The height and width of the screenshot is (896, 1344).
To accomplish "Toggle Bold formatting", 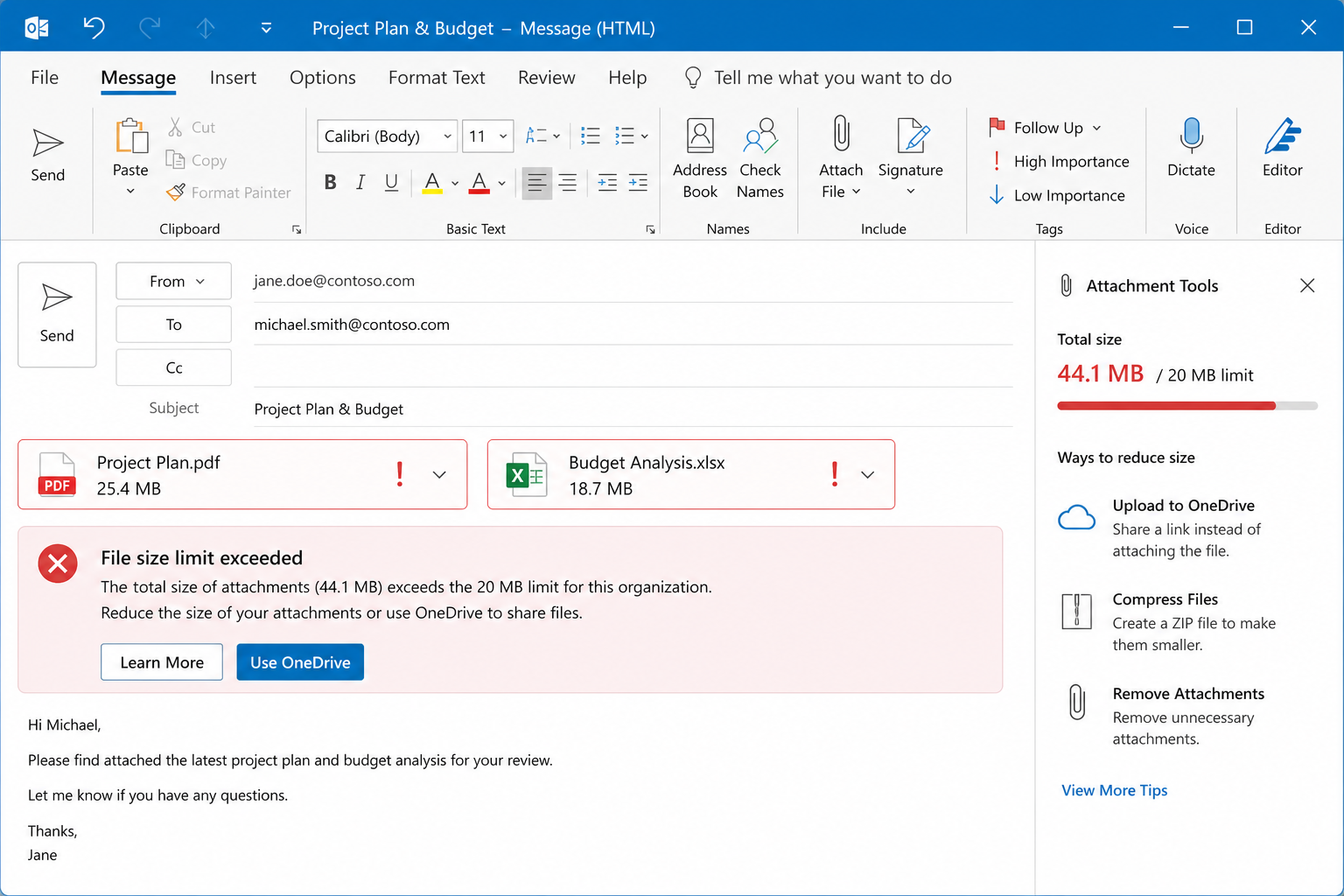I will pyautogui.click(x=330, y=182).
